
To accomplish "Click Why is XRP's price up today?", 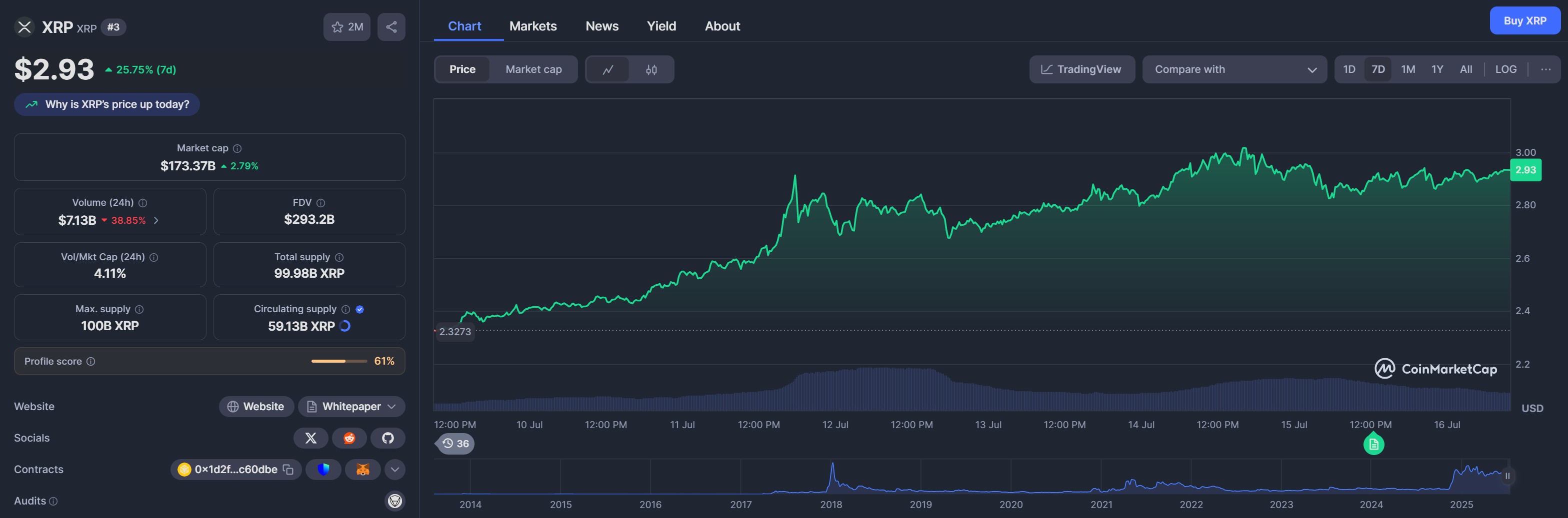I will click(x=107, y=104).
